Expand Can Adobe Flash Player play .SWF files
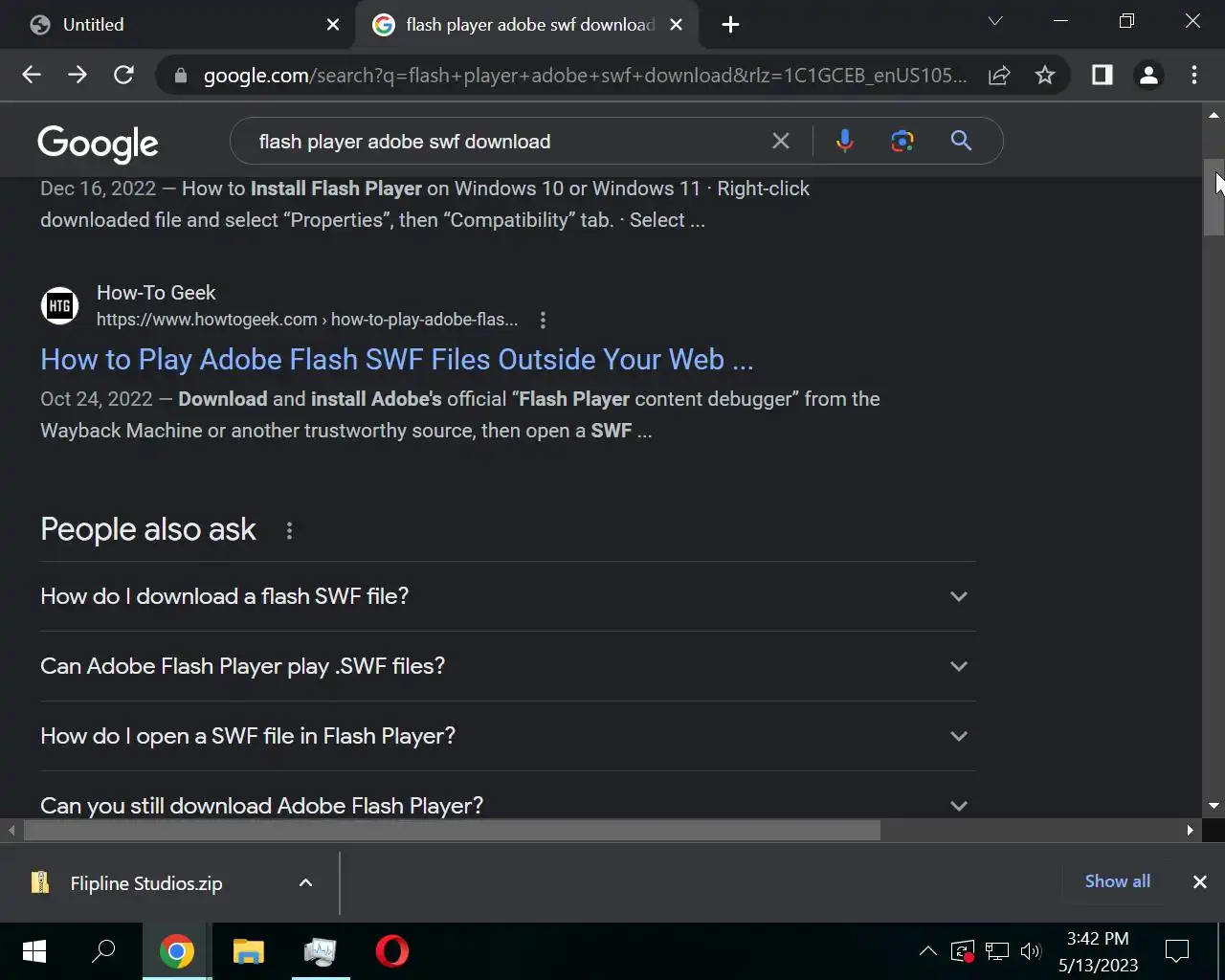This screenshot has width=1225, height=980. coord(507,666)
